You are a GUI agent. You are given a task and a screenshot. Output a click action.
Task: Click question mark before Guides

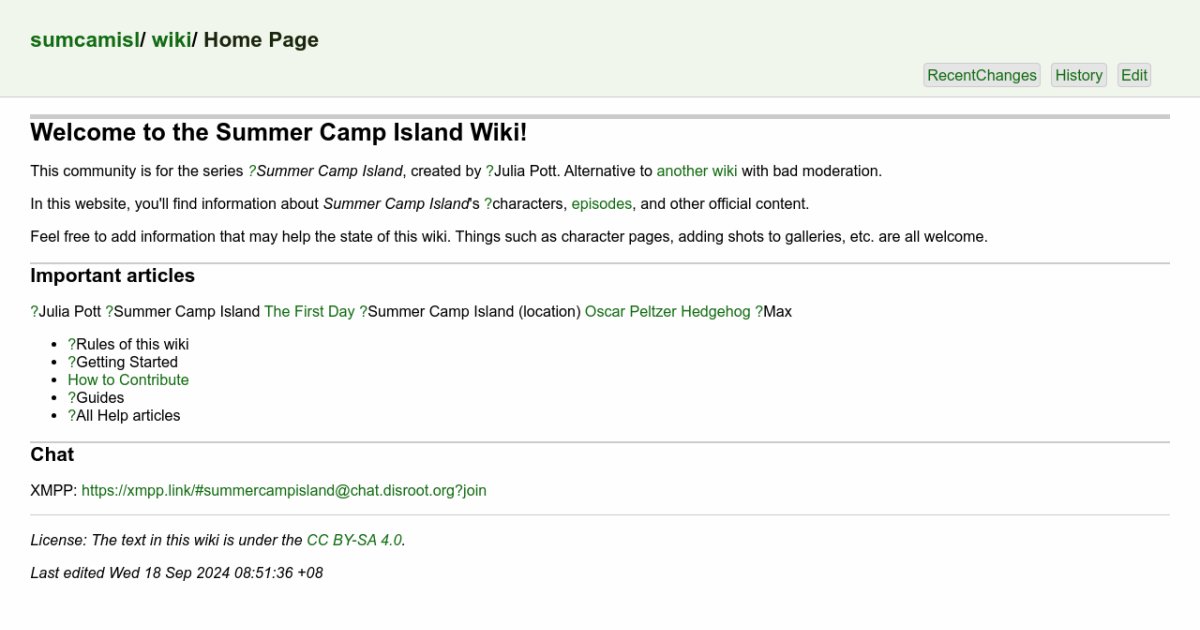click(x=72, y=398)
